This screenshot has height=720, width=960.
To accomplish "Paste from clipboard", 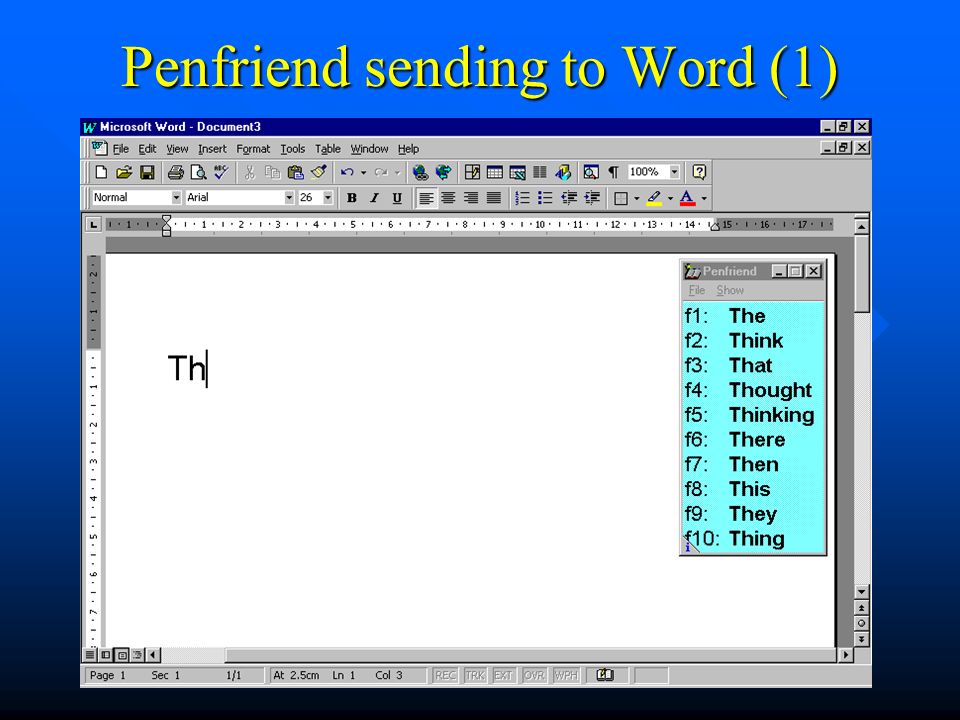I will (x=296, y=173).
